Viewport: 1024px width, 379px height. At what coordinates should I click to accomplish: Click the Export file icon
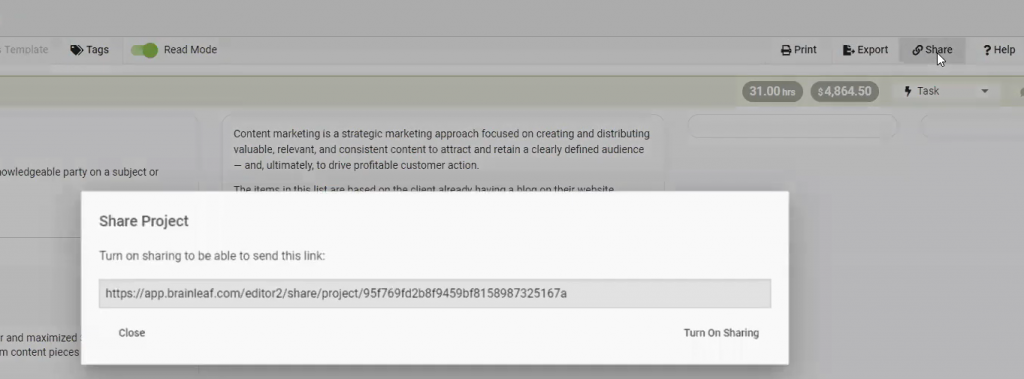pyautogui.click(x=848, y=50)
